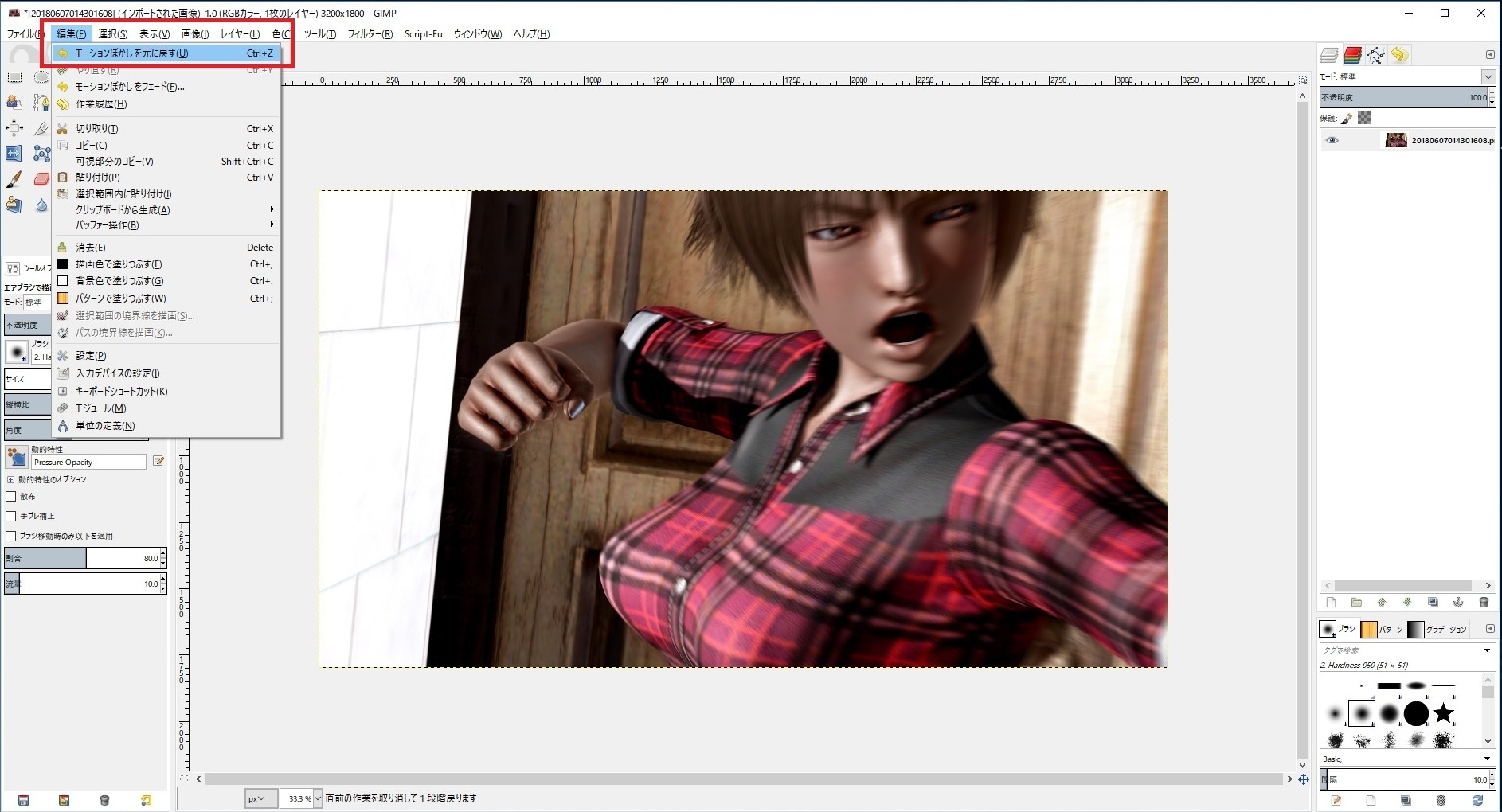Reset tool options to defaults

tap(146, 800)
